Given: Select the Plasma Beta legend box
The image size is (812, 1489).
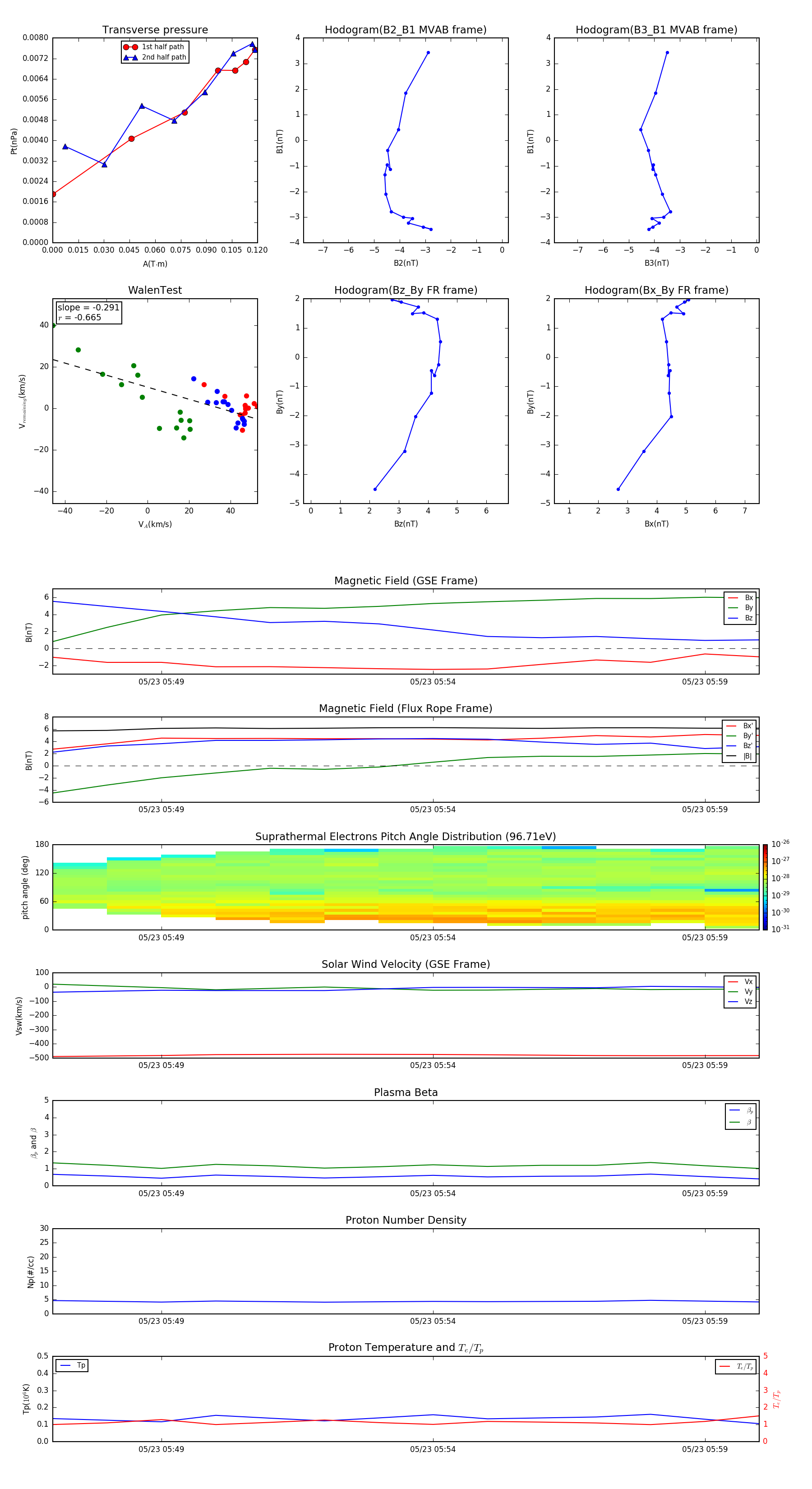Looking at the screenshot, I should [740, 1115].
